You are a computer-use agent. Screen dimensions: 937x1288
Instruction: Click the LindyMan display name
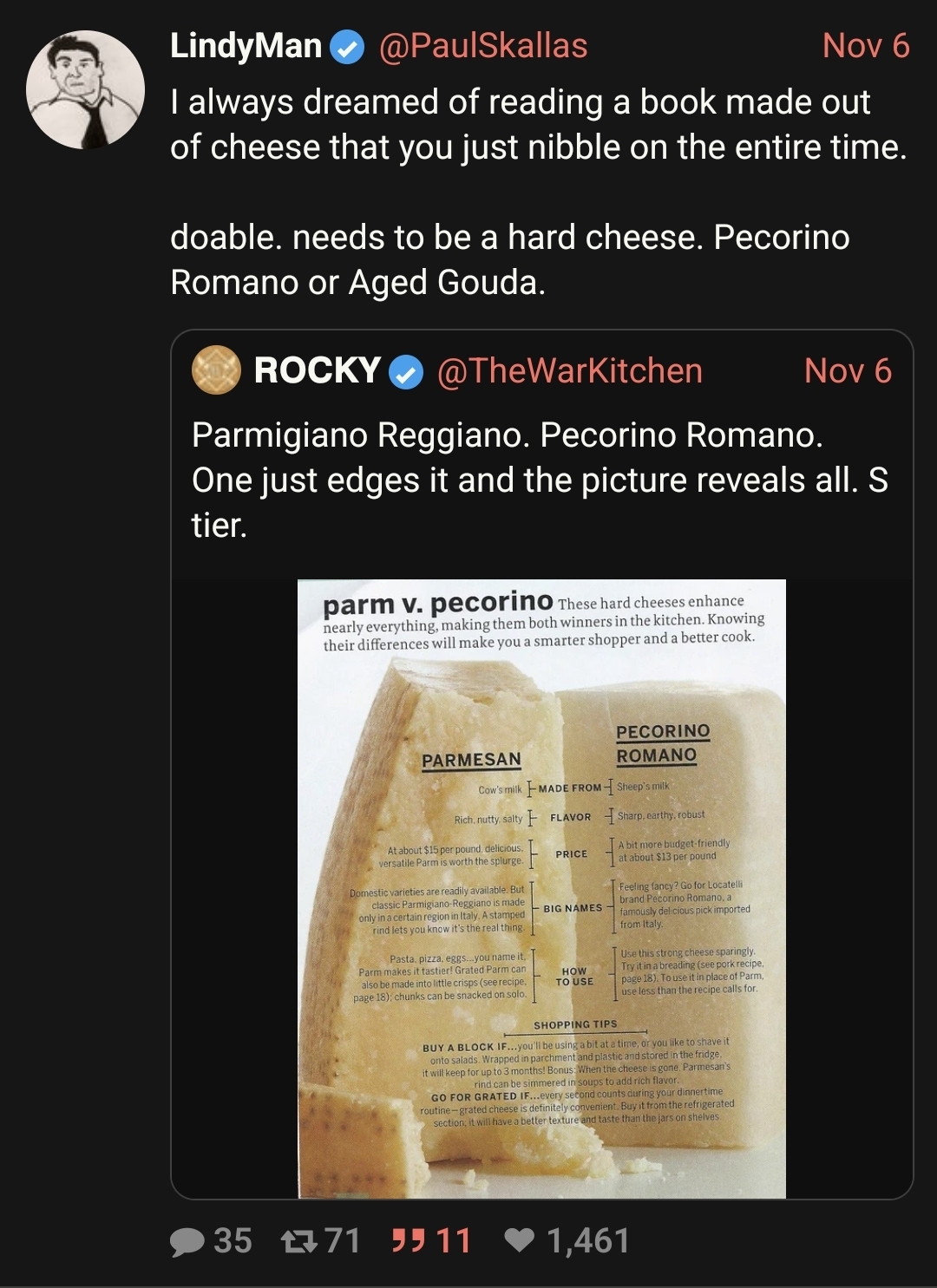tap(246, 46)
